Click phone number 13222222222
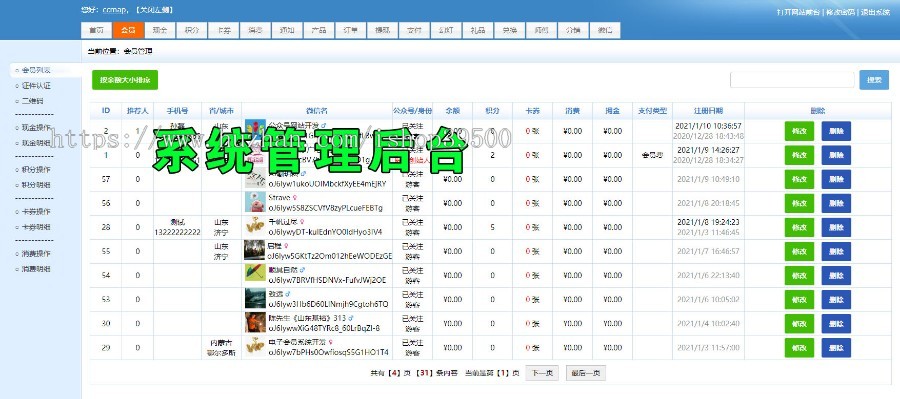This screenshot has width=900, height=399. click(178, 233)
